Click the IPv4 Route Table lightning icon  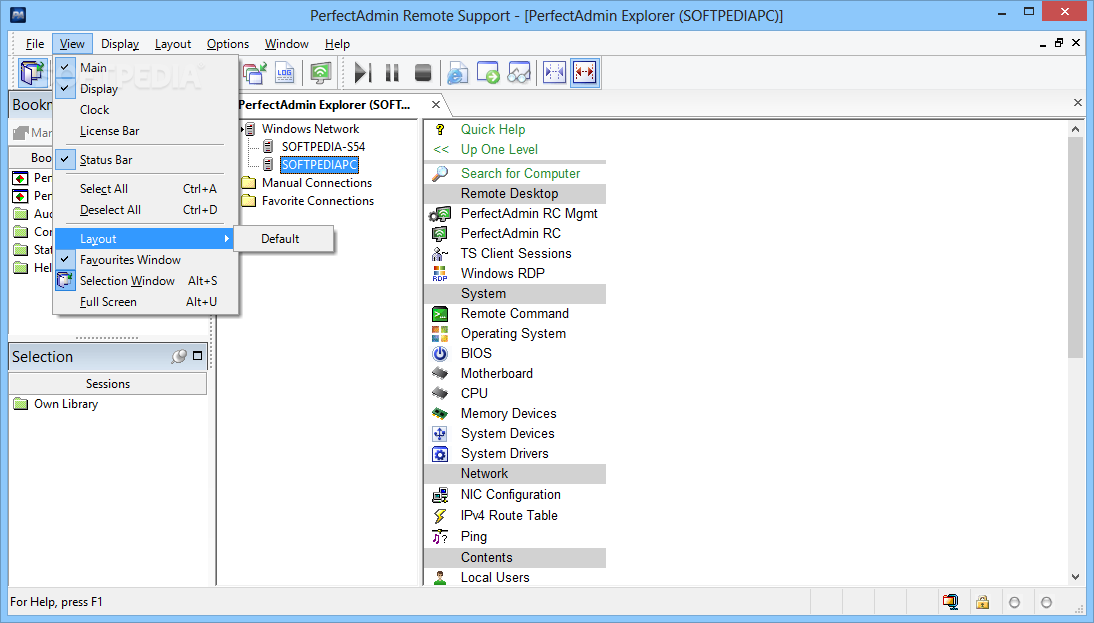pos(440,516)
